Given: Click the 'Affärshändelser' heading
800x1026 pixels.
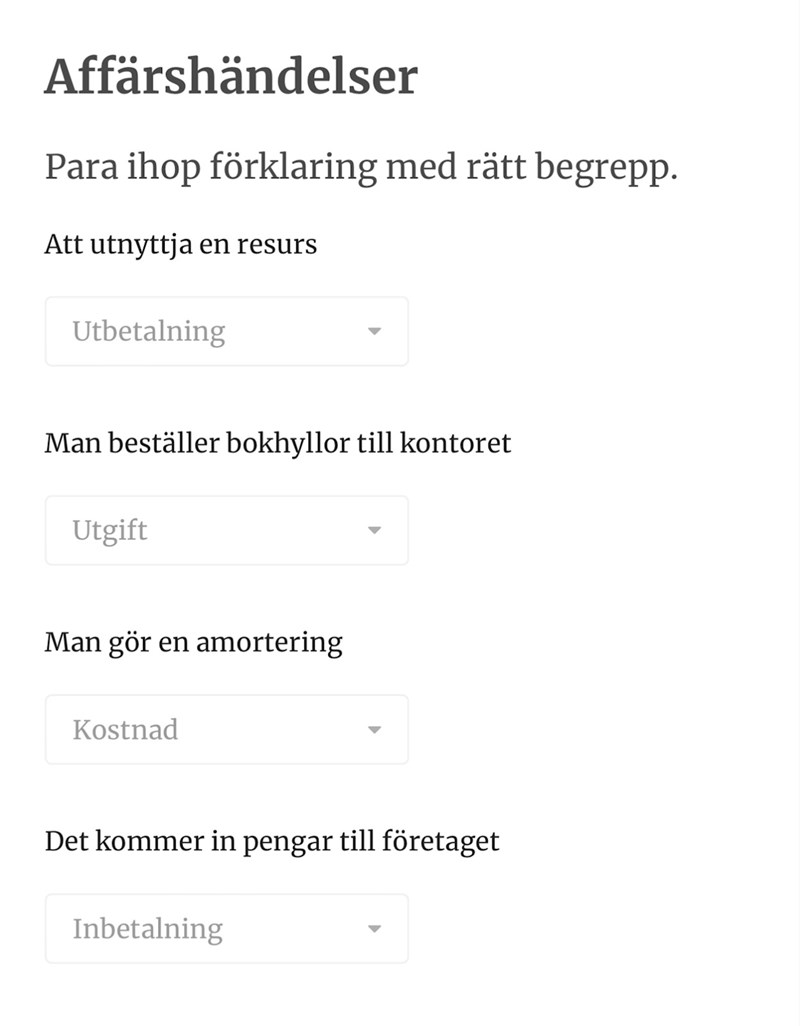Looking at the screenshot, I should [x=231, y=77].
